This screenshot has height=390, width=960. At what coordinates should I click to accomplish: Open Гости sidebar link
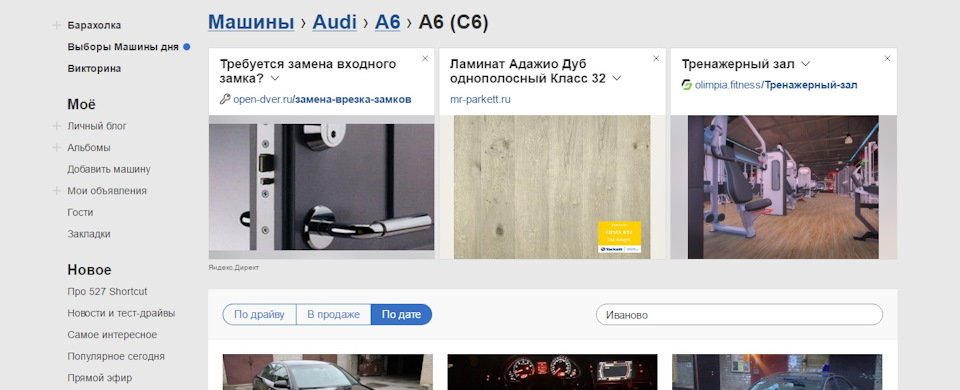pos(80,212)
